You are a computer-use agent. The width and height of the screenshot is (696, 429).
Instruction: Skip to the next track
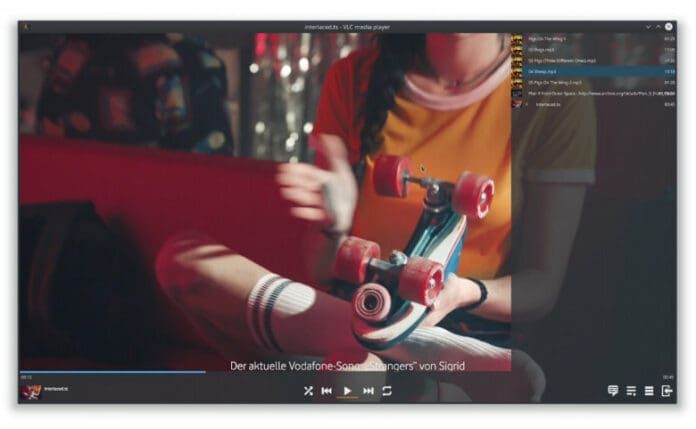[368, 391]
